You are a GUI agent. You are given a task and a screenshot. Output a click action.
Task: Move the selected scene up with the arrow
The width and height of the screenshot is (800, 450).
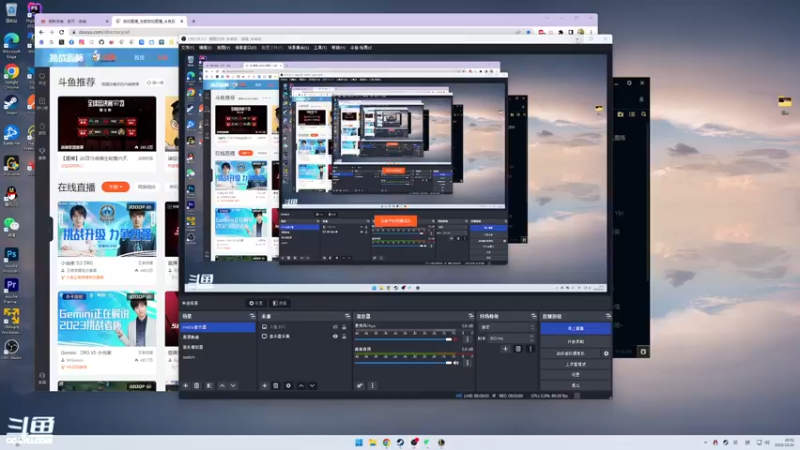coord(222,386)
